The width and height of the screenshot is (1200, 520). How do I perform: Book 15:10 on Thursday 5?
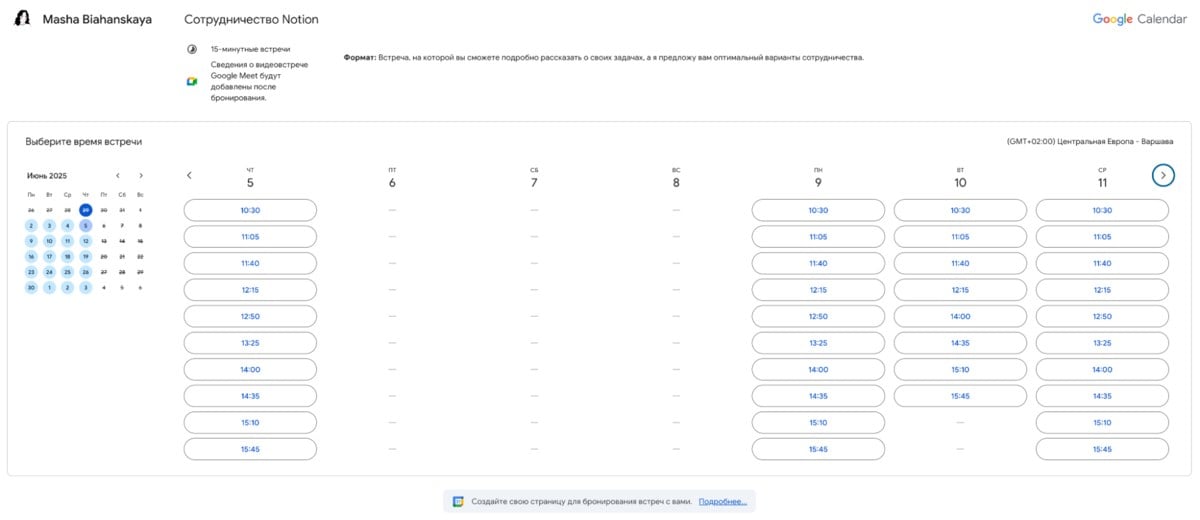[250, 422]
